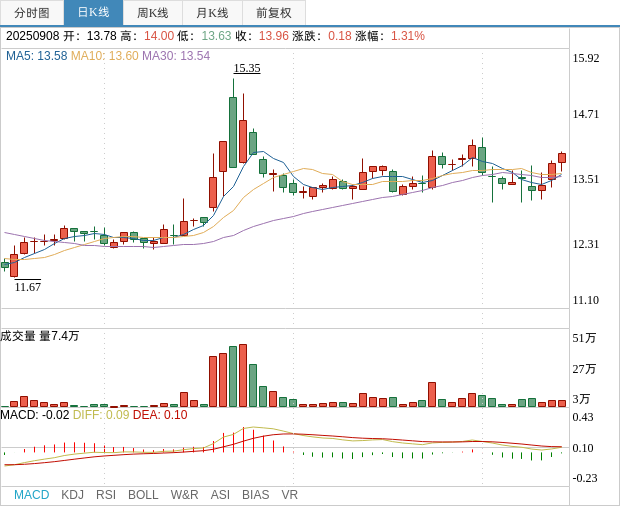Click the 12.31 price axis label
The image size is (620, 506).
tap(586, 244)
